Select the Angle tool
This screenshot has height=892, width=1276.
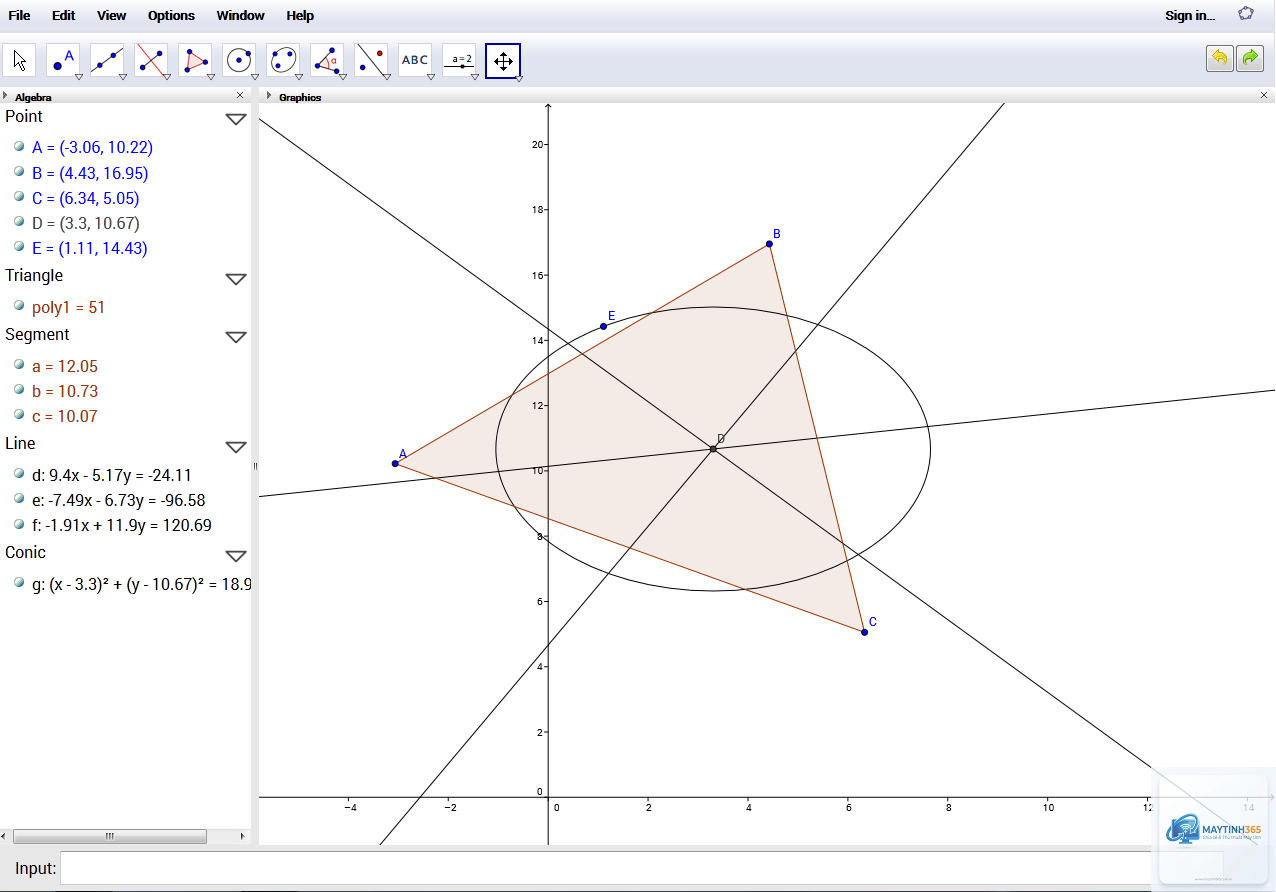[327, 60]
